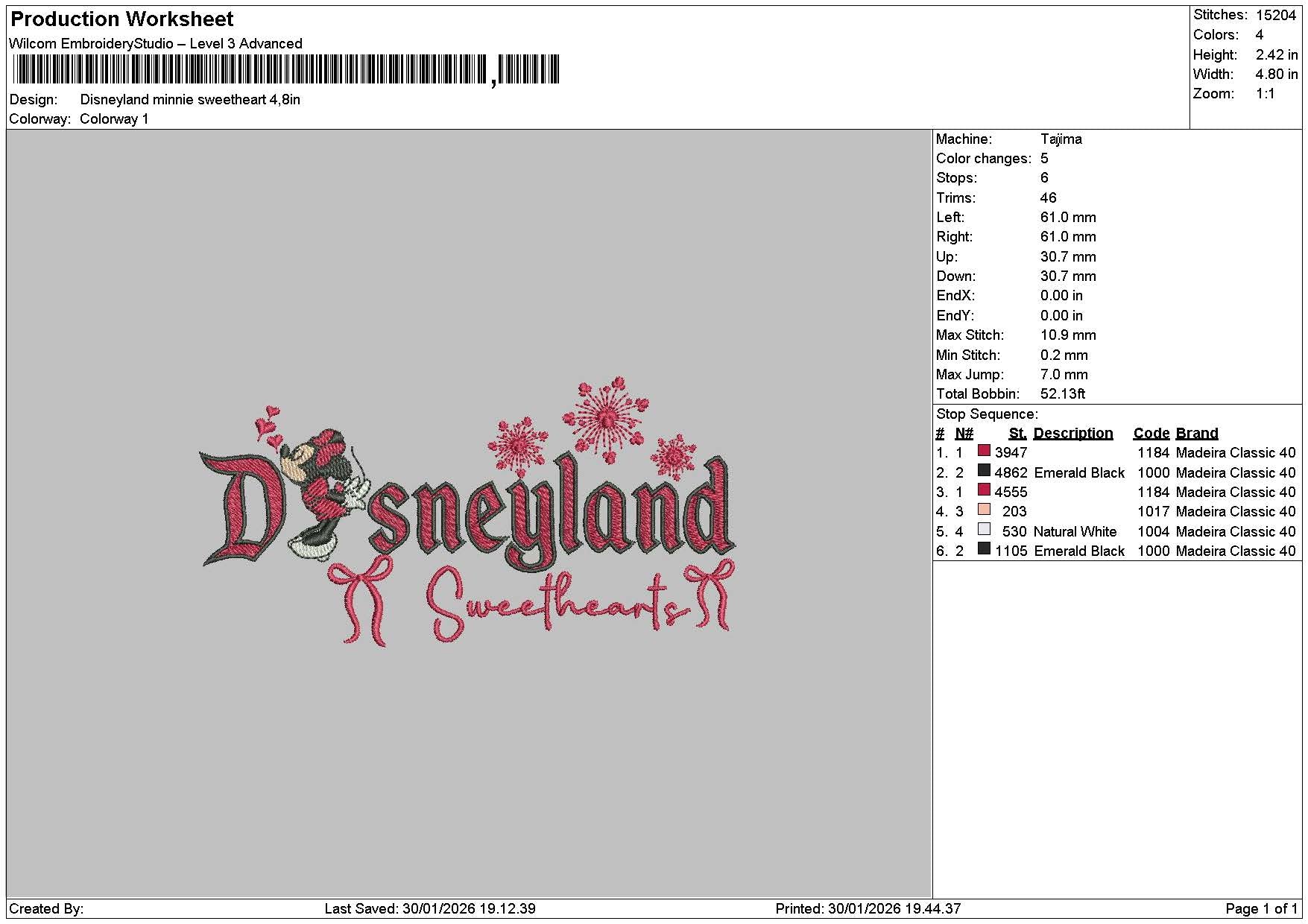Image resolution: width=1308 pixels, height=924 pixels.
Task: Select 'Emerald Black' in the 4862 stop row
Action: [1079, 473]
